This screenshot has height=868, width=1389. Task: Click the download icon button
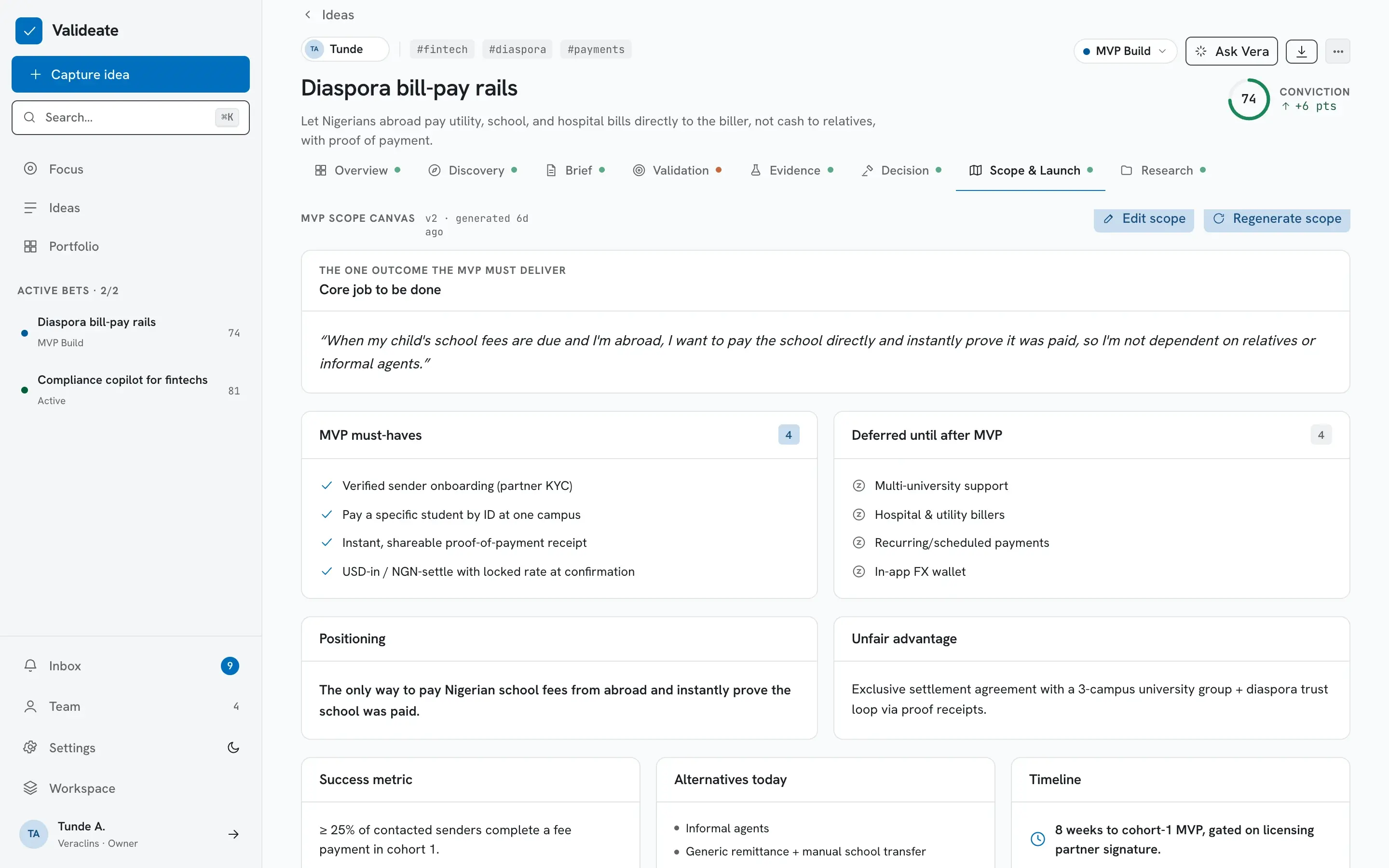(1301, 51)
